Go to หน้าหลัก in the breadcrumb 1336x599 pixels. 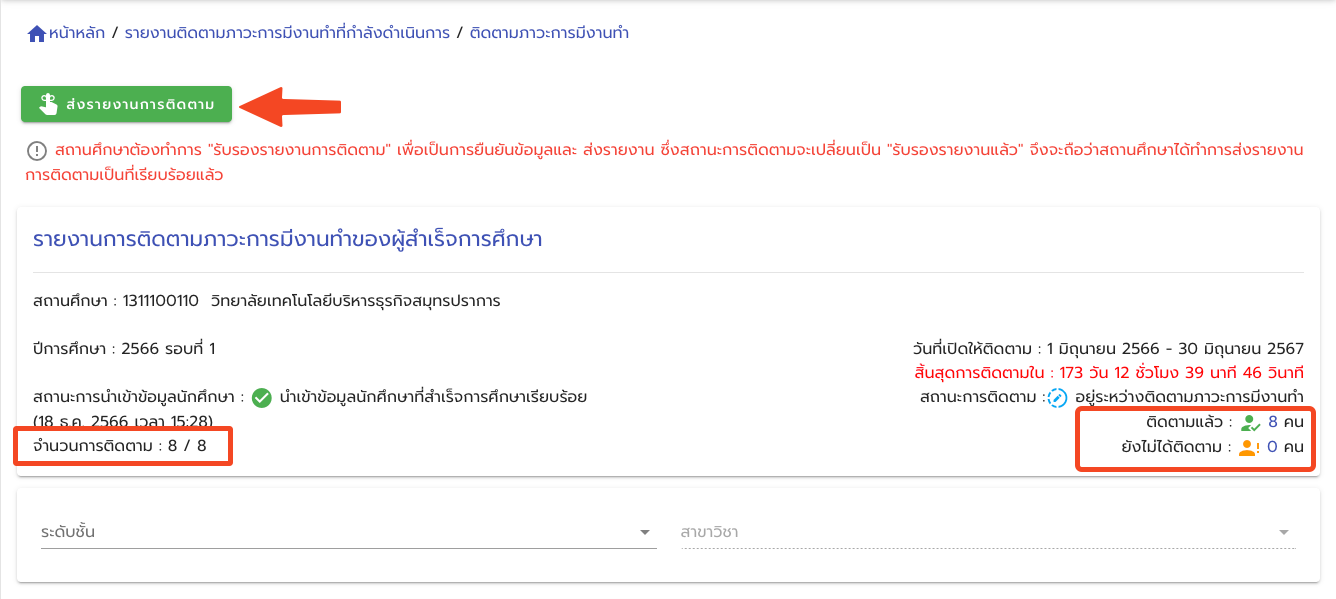coord(76,34)
